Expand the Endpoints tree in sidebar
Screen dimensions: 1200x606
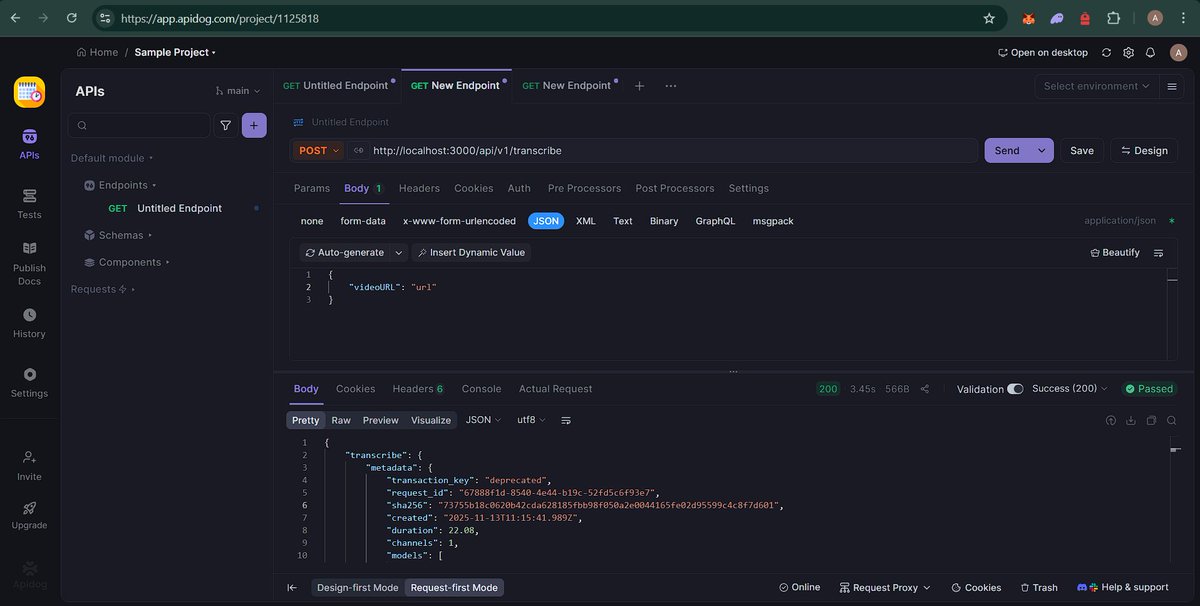tap(121, 184)
